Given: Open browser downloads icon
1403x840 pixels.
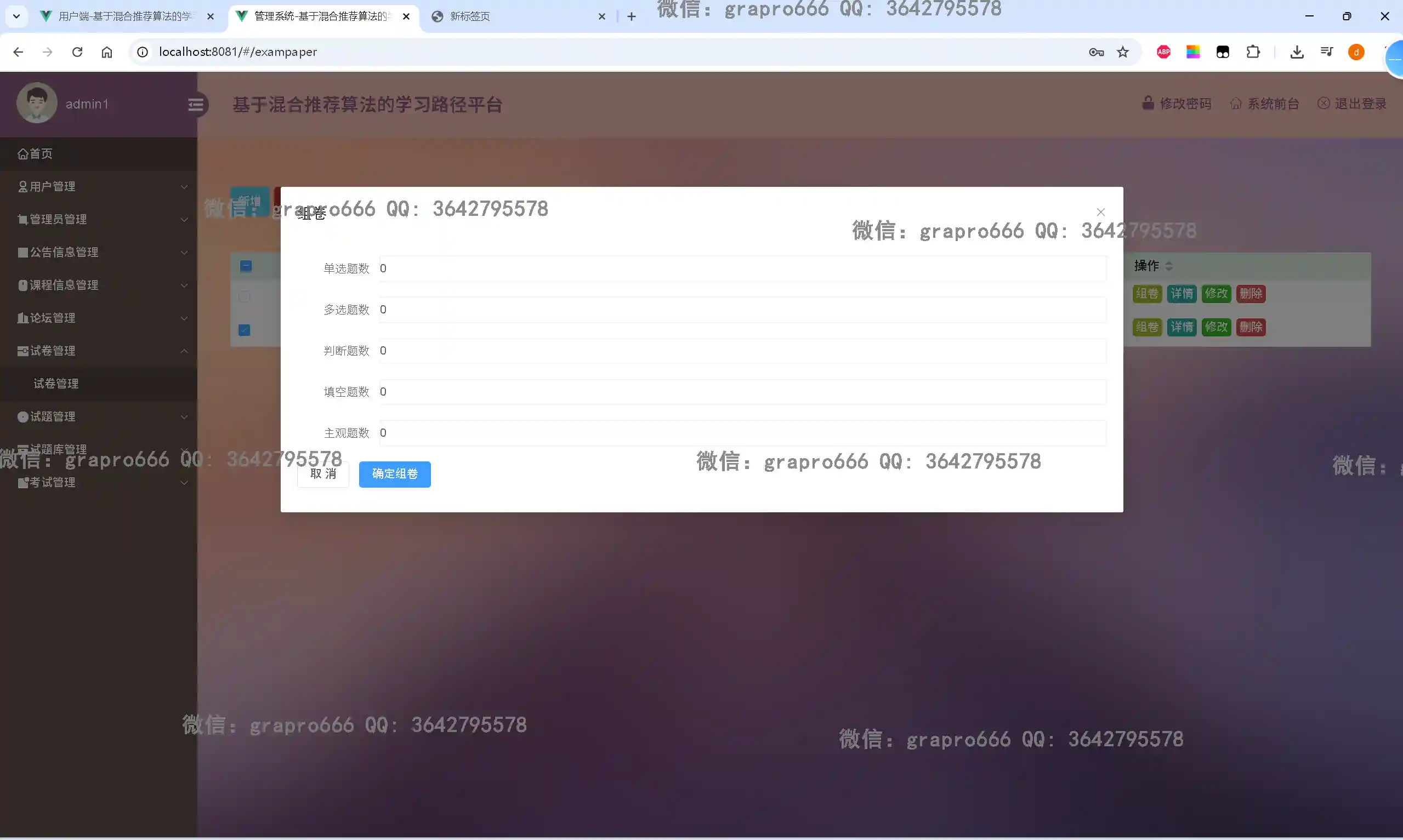Looking at the screenshot, I should [x=1297, y=52].
